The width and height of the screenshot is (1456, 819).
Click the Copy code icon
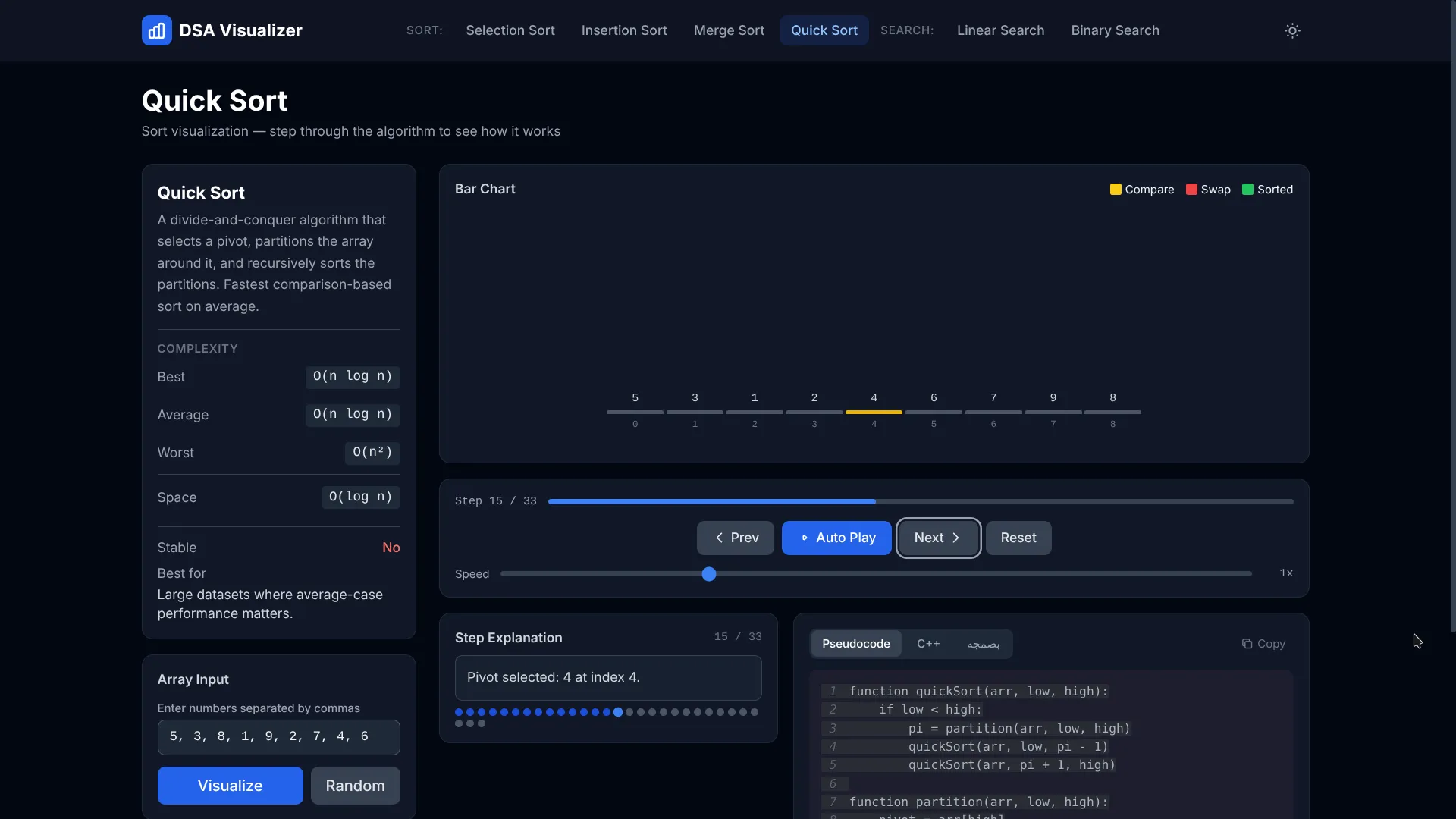click(1247, 644)
